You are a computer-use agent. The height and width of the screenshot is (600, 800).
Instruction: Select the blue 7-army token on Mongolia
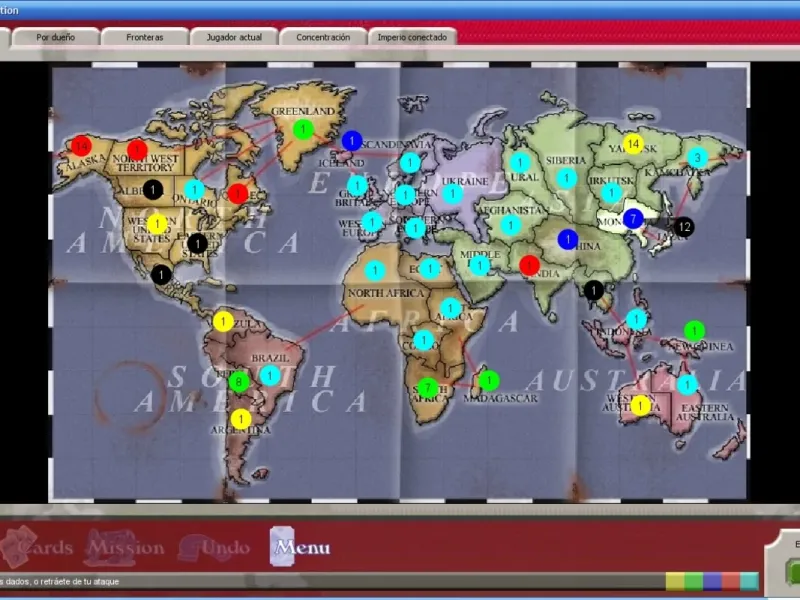click(633, 219)
